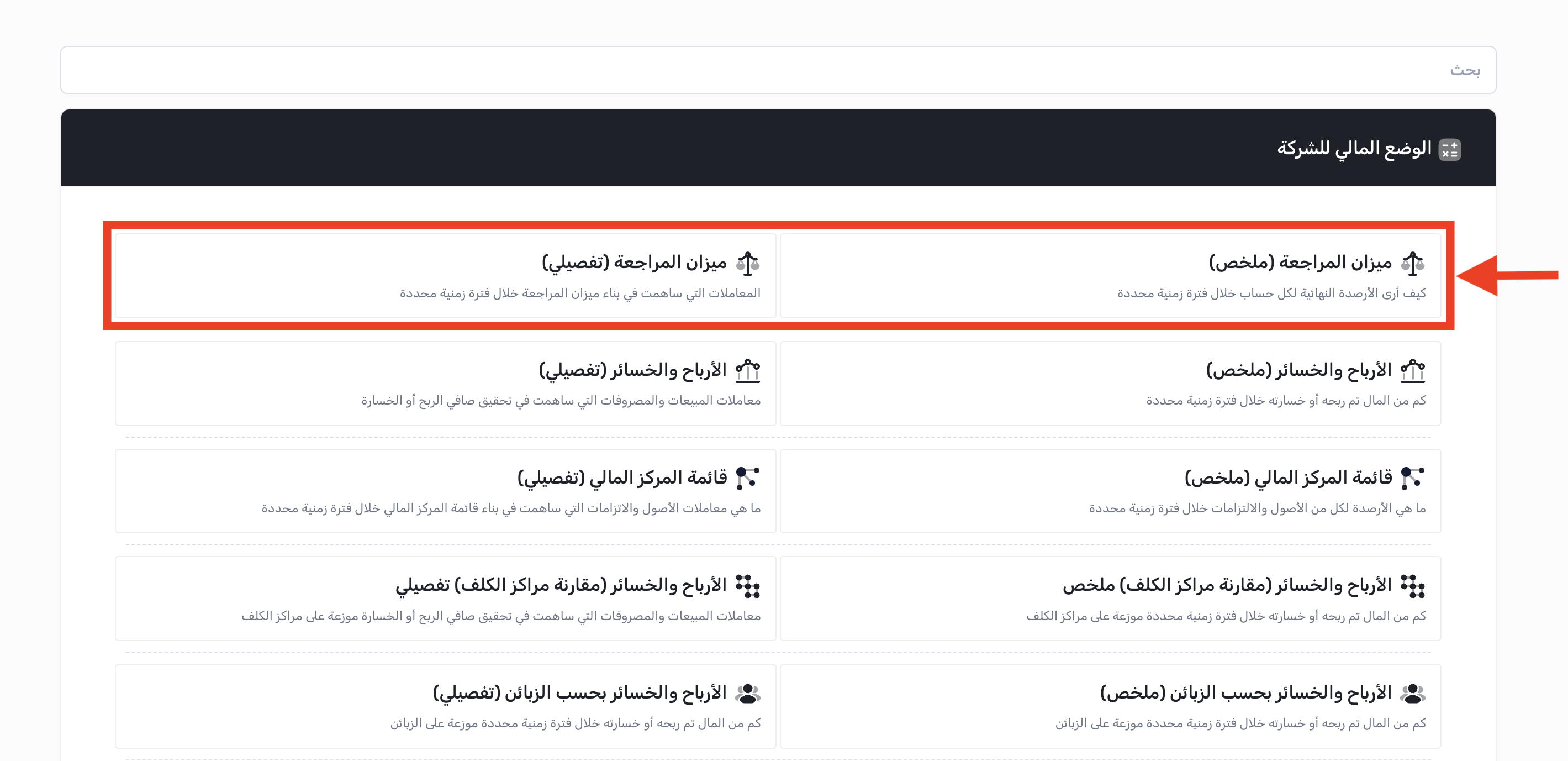Click the chart icon of الأرباح والخسائر (تفصيلي)
Image resolution: width=1568 pixels, height=761 pixels.
tap(747, 370)
